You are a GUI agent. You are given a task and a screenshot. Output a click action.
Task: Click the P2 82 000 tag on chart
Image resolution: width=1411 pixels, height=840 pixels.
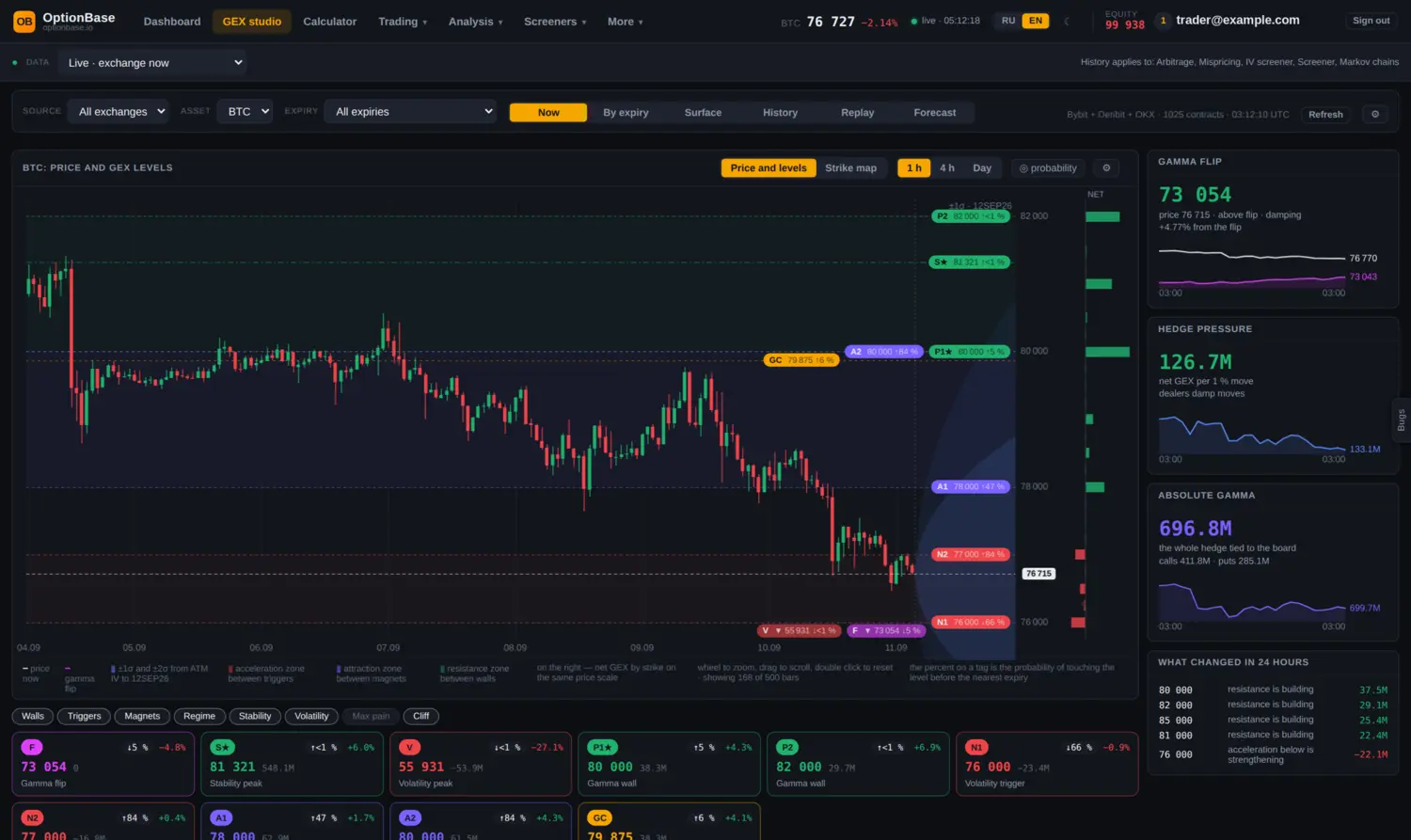pos(970,216)
